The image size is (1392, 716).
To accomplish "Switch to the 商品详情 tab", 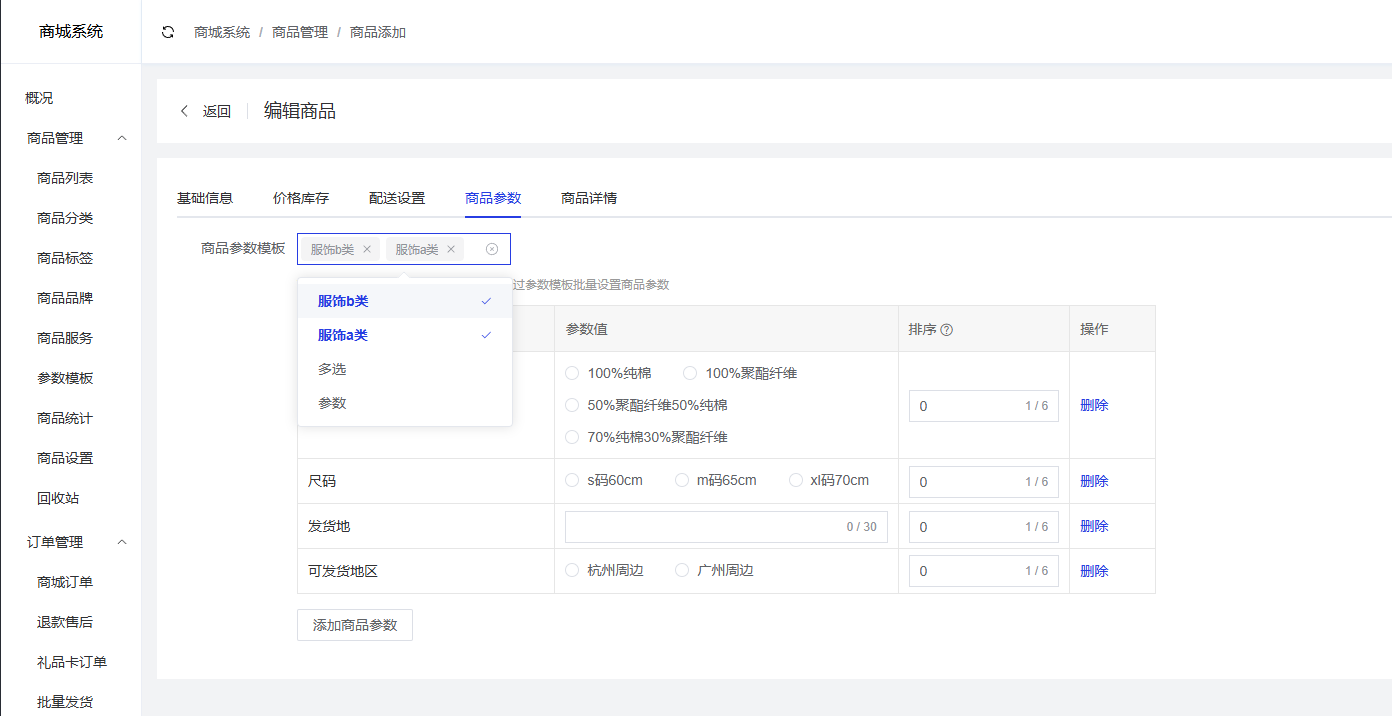I will tap(589, 198).
